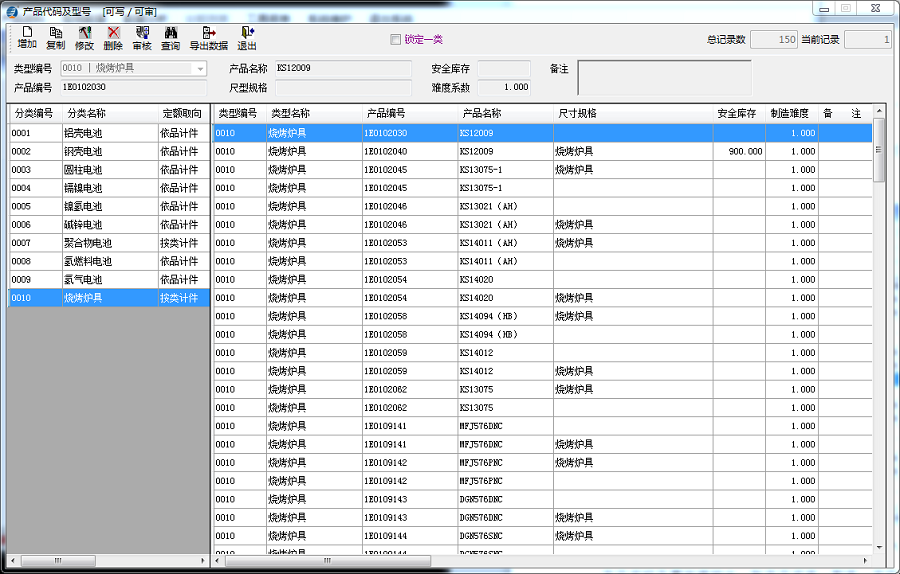Click the 删除 (Delete) toolbar icon
The width and height of the screenshot is (900, 574).
coord(113,38)
